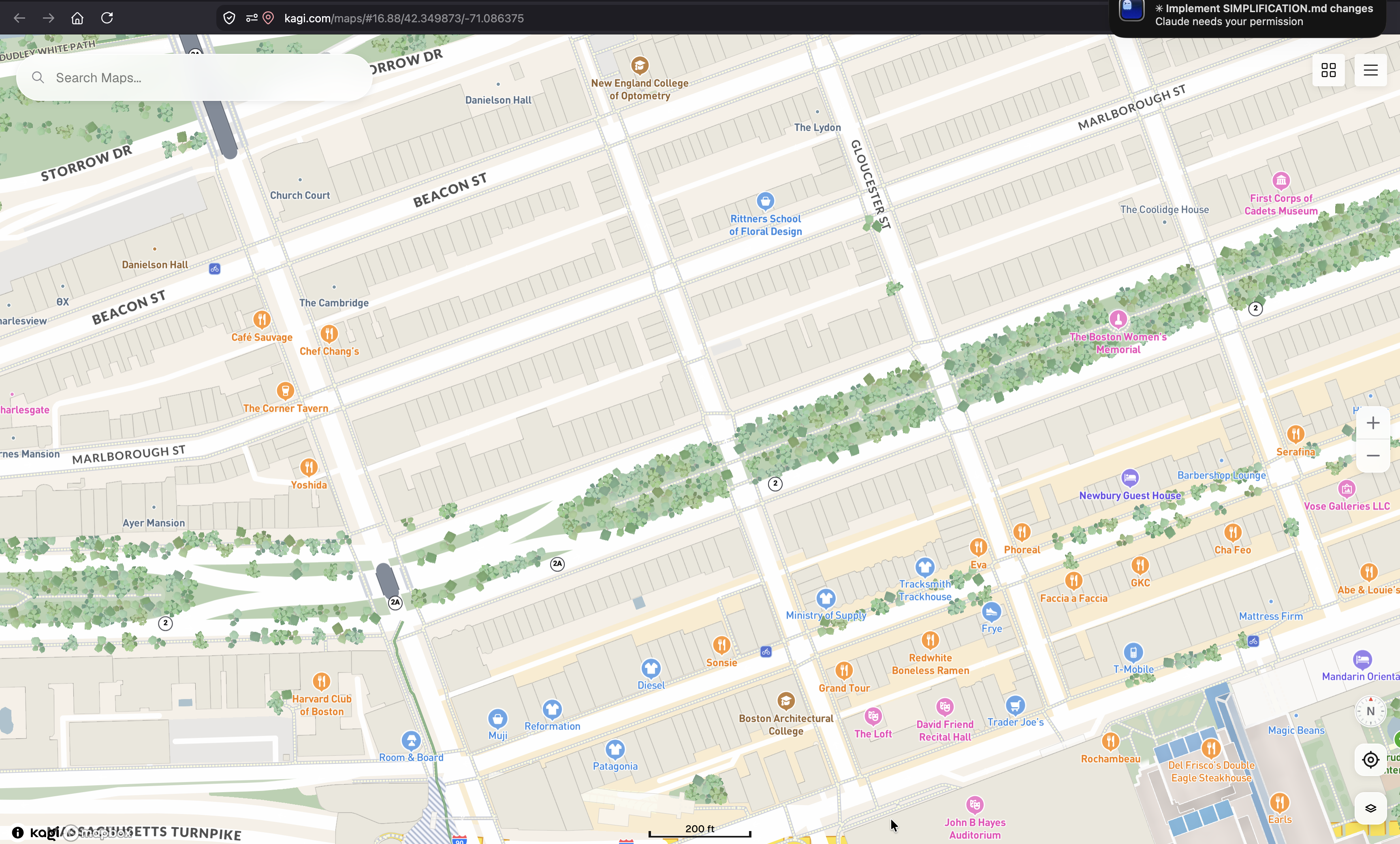The width and height of the screenshot is (1400, 844).
Task: Zoom out the map with minus button
Action: 1373,456
